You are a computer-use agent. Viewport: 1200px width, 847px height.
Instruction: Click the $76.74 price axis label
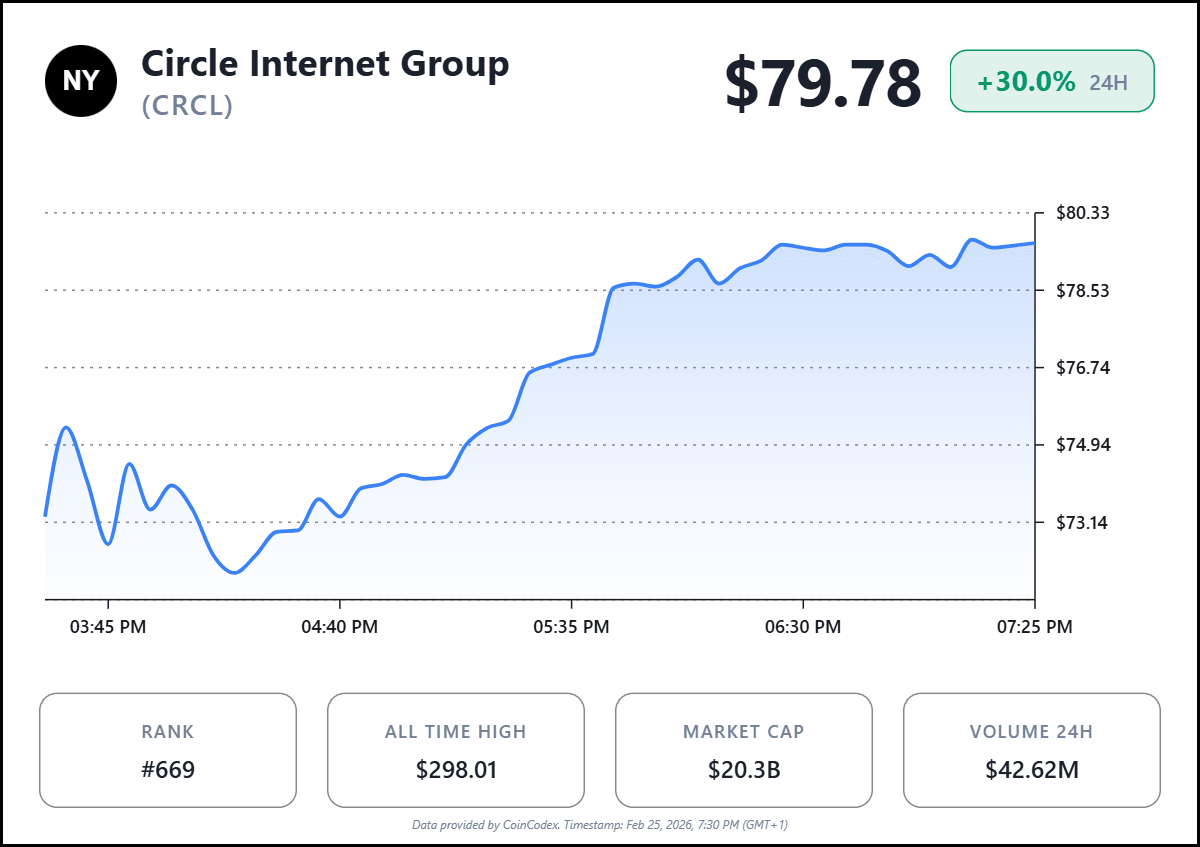click(x=1083, y=367)
